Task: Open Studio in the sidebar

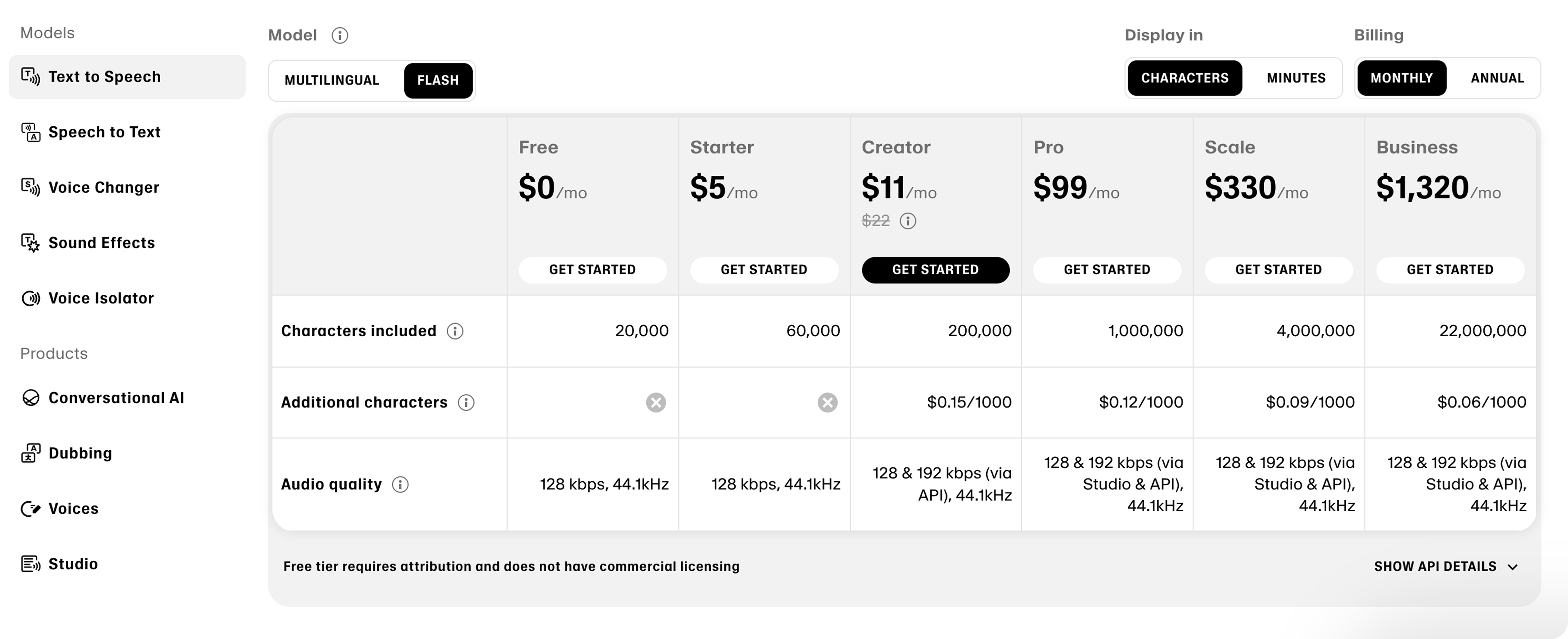Action: pyautogui.click(x=72, y=564)
